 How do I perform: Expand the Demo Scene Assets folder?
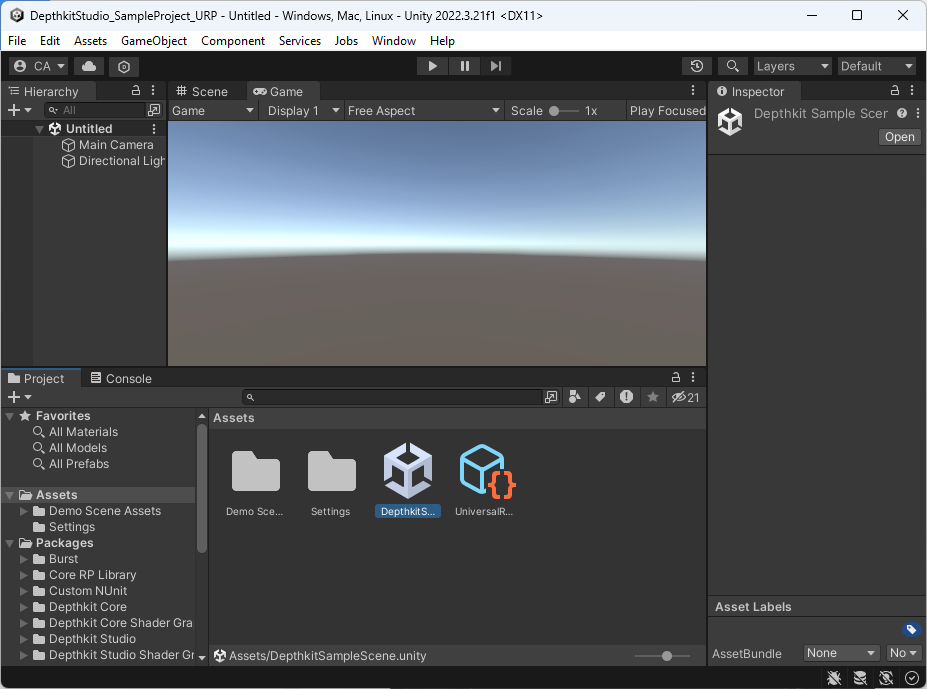point(25,511)
